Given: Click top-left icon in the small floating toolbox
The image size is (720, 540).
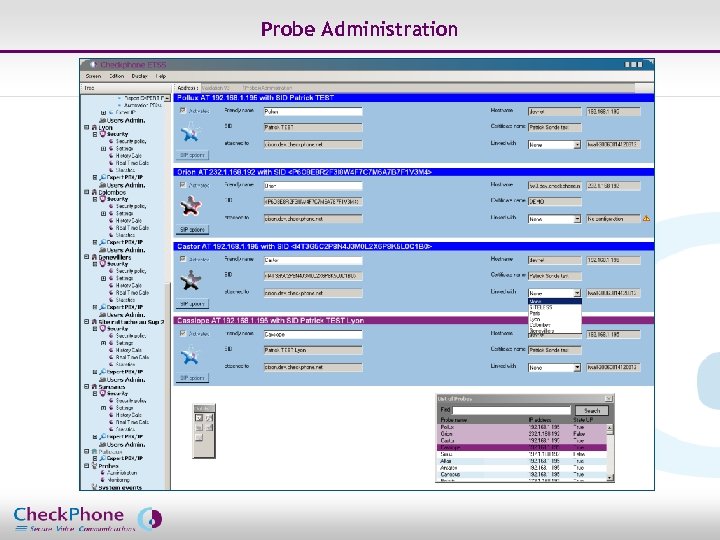Looking at the screenshot, I should pos(199,418).
